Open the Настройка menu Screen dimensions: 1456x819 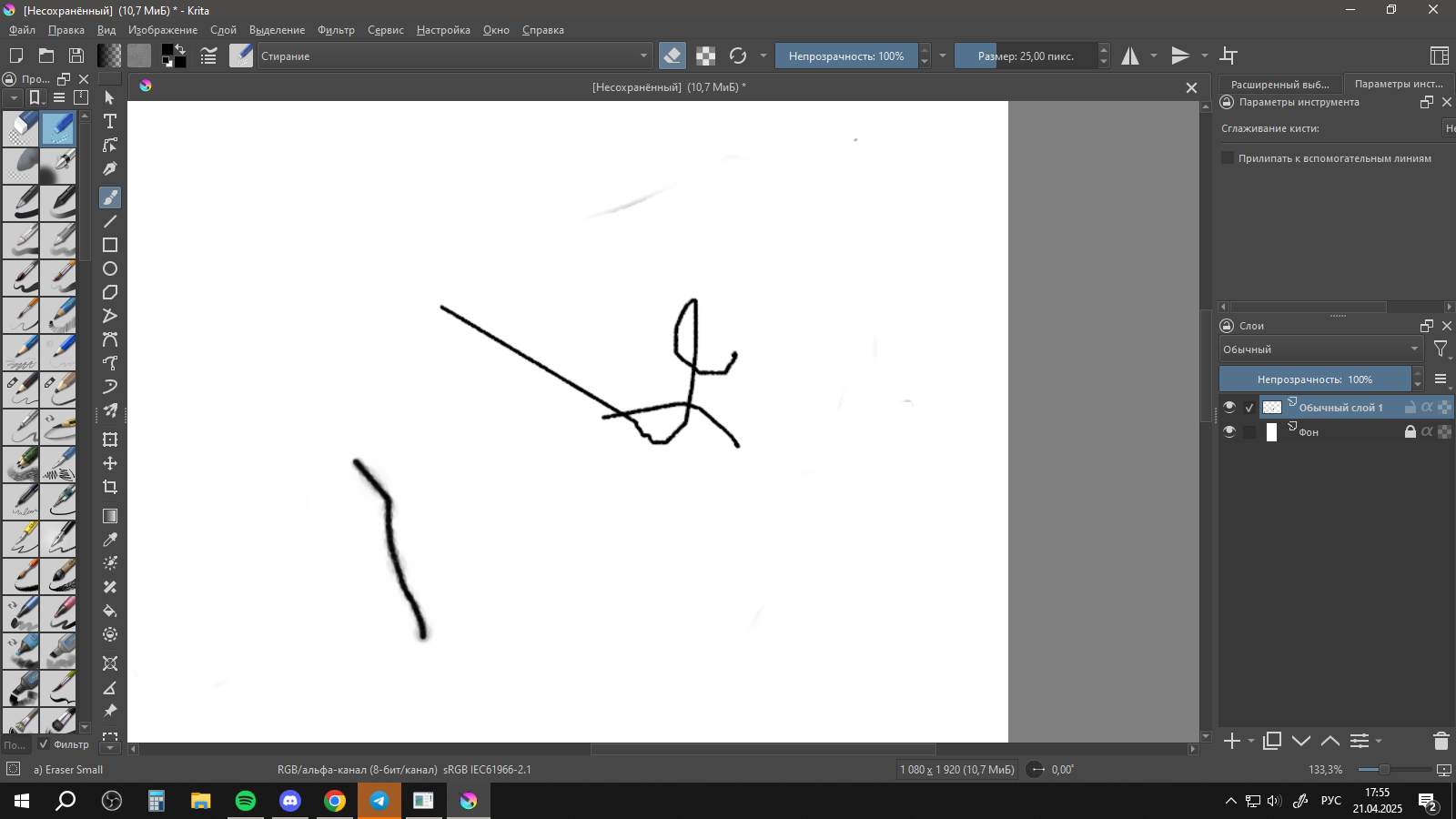point(443,30)
